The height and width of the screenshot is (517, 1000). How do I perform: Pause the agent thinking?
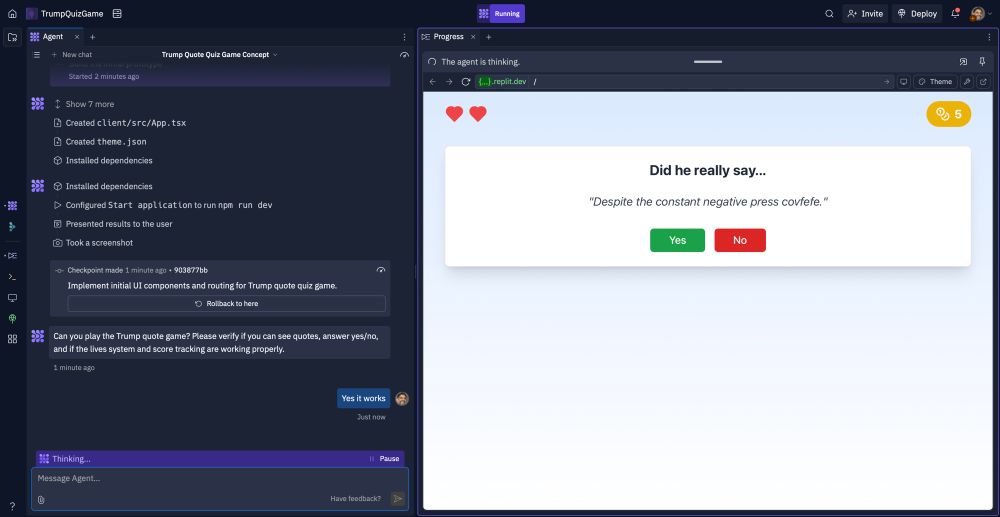pos(385,458)
